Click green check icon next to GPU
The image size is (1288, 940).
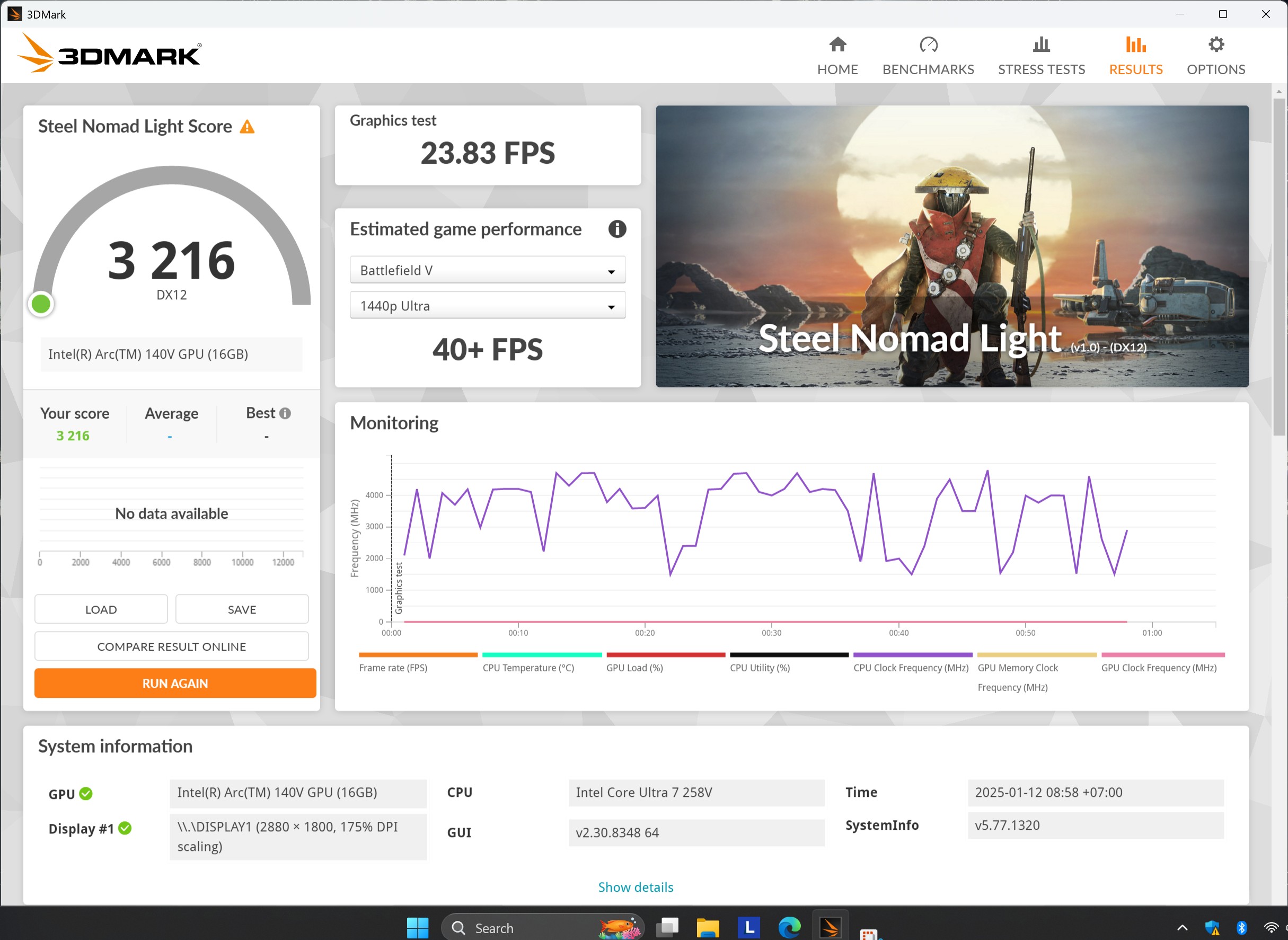coord(86,794)
